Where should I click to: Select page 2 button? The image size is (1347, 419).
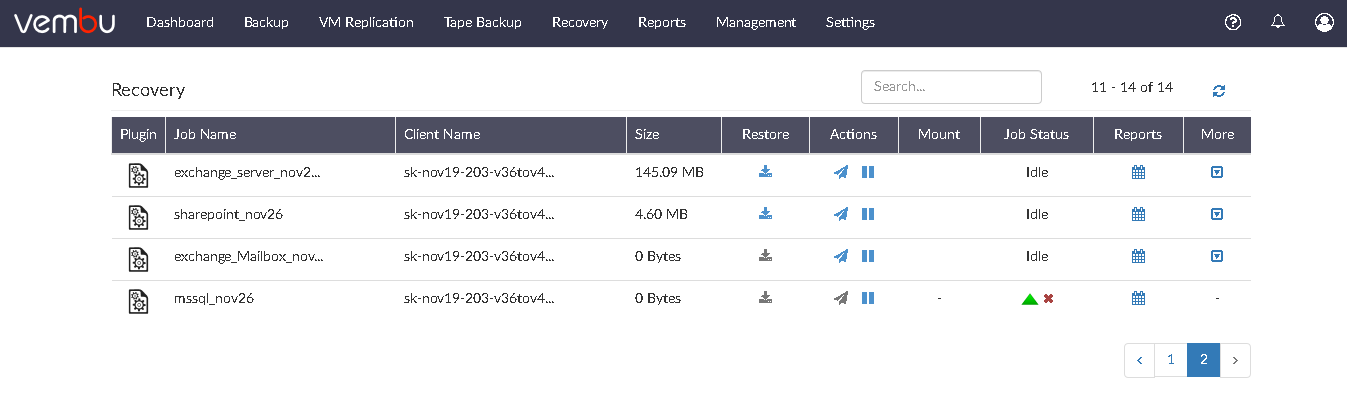click(x=1203, y=360)
